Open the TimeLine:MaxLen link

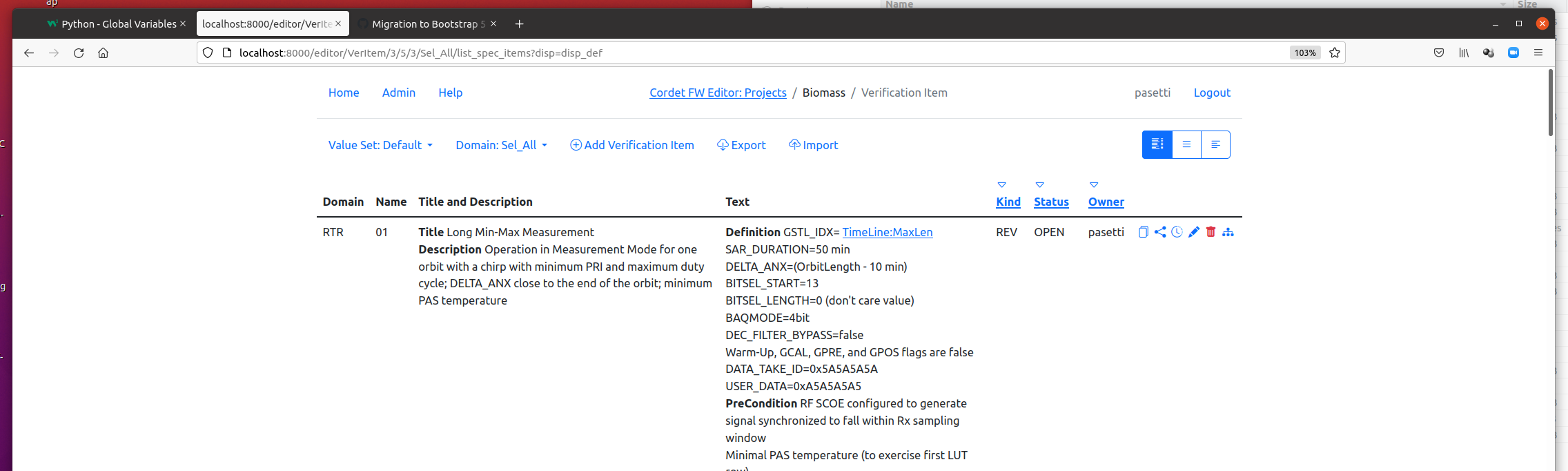click(888, 232)
